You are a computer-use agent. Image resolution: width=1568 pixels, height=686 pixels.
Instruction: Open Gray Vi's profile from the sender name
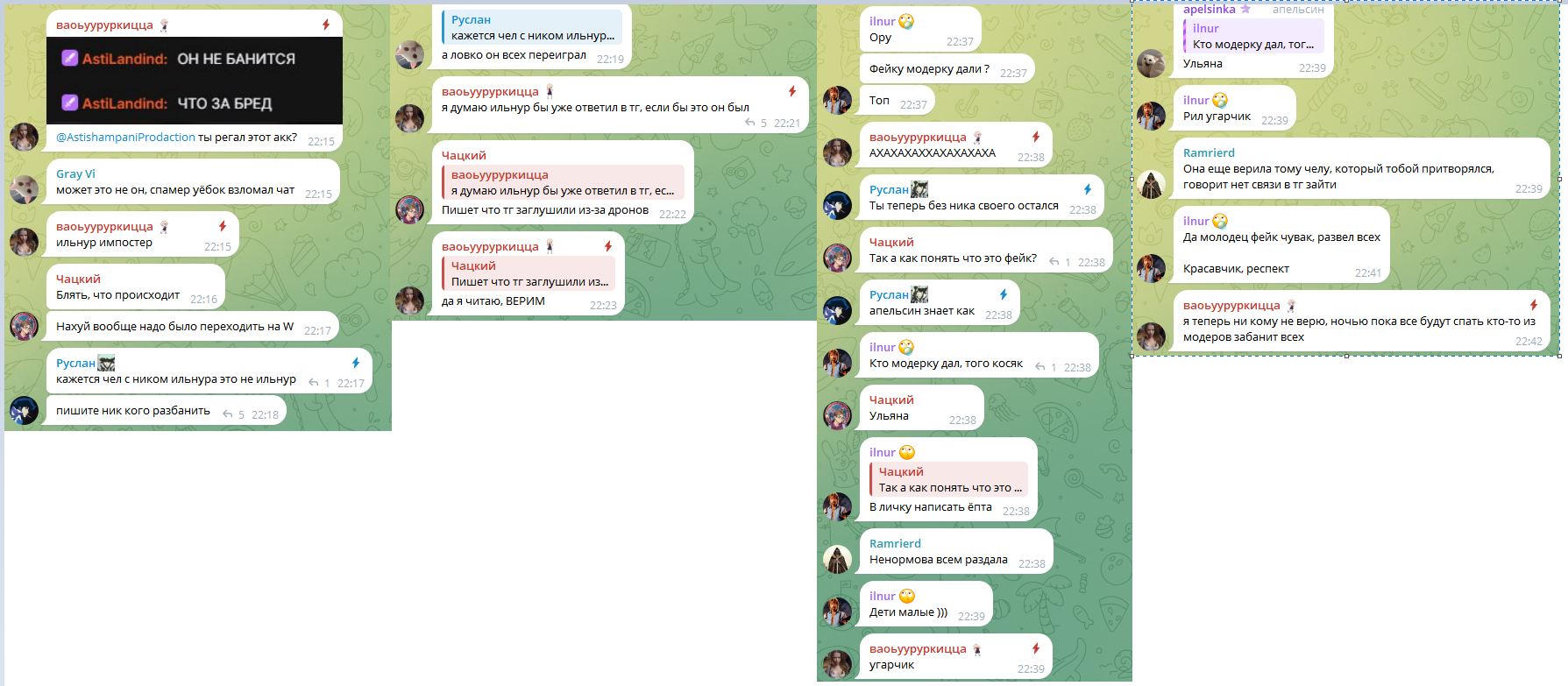coord(75,173)
